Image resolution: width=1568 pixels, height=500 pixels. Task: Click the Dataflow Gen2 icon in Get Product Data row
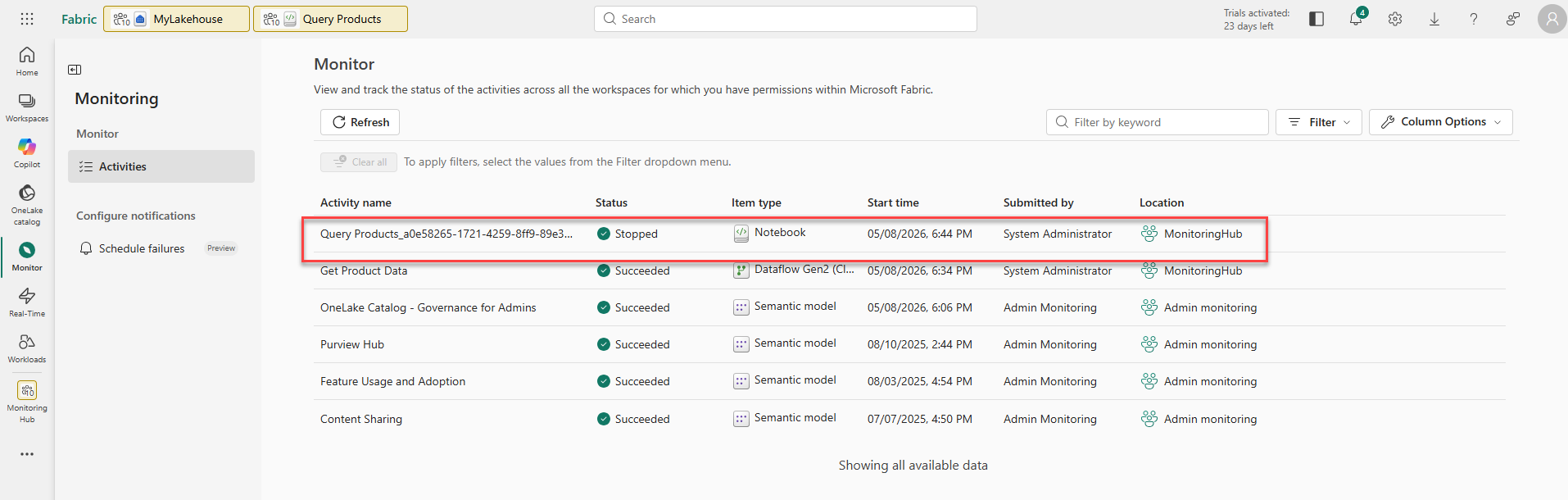(x=741, y=270)
